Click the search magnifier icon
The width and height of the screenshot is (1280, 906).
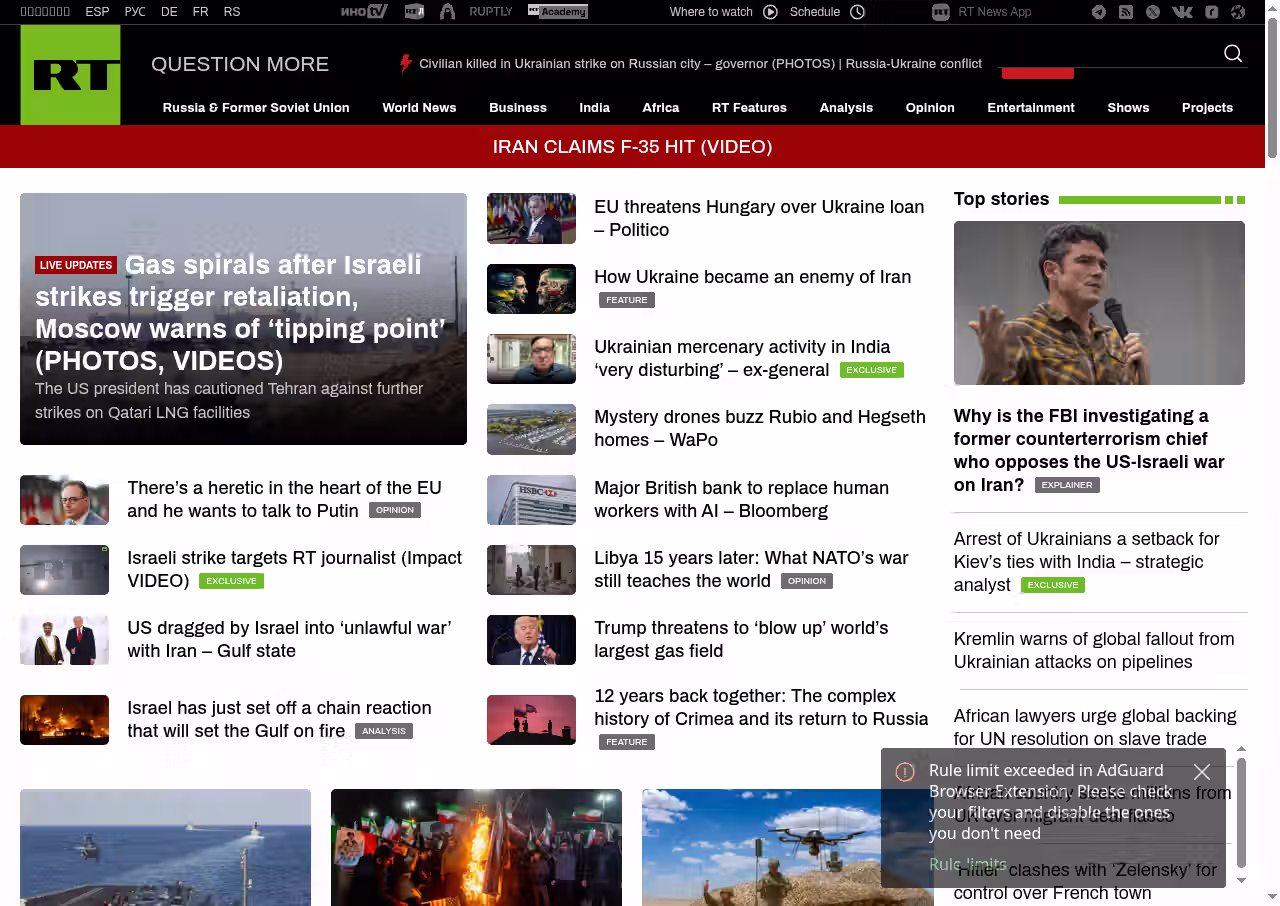pos(1233,54)
